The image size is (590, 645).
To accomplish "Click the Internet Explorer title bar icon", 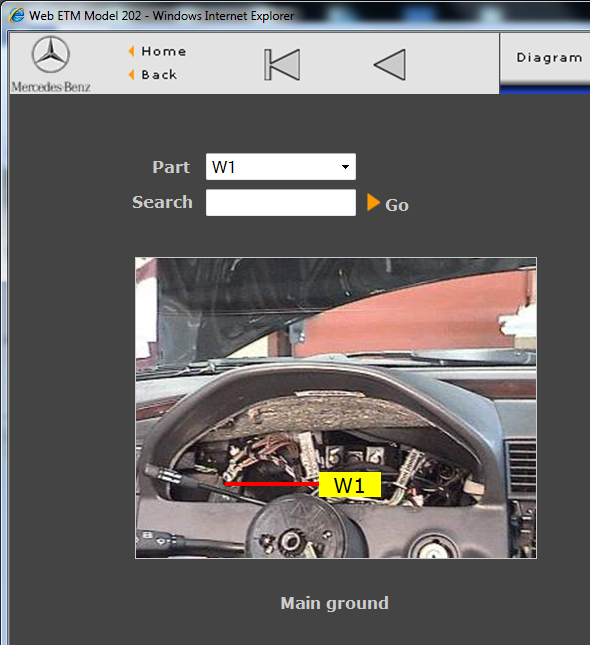I will click(17, 16).
